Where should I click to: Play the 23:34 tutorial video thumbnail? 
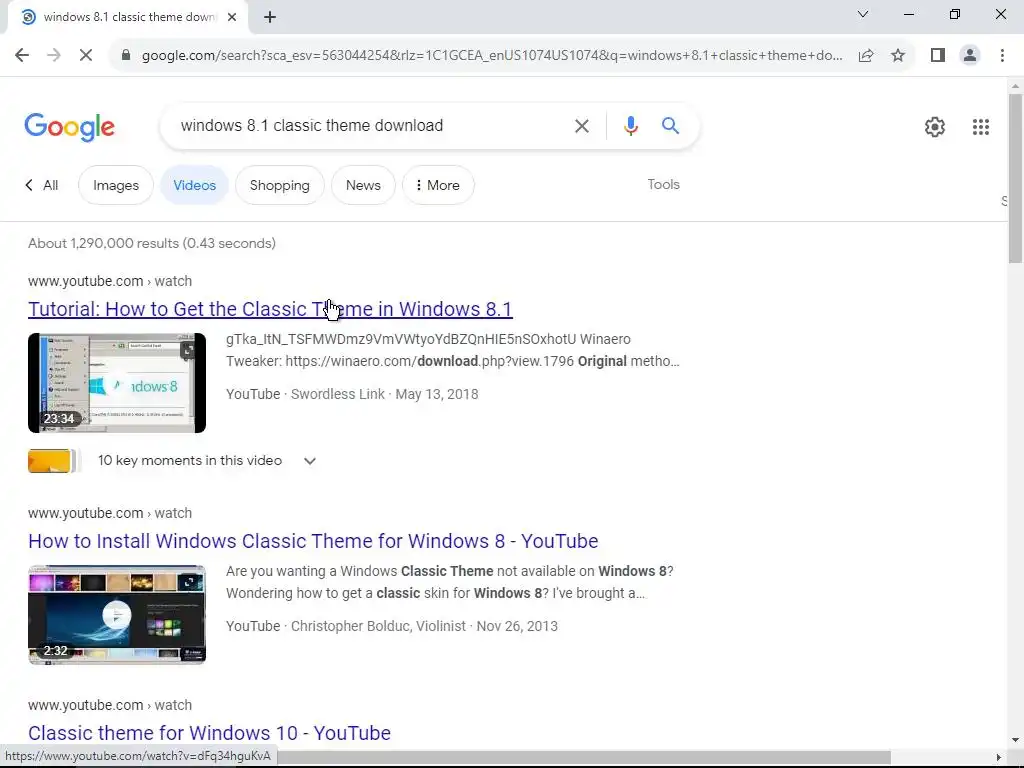click(x=117, y=383)
